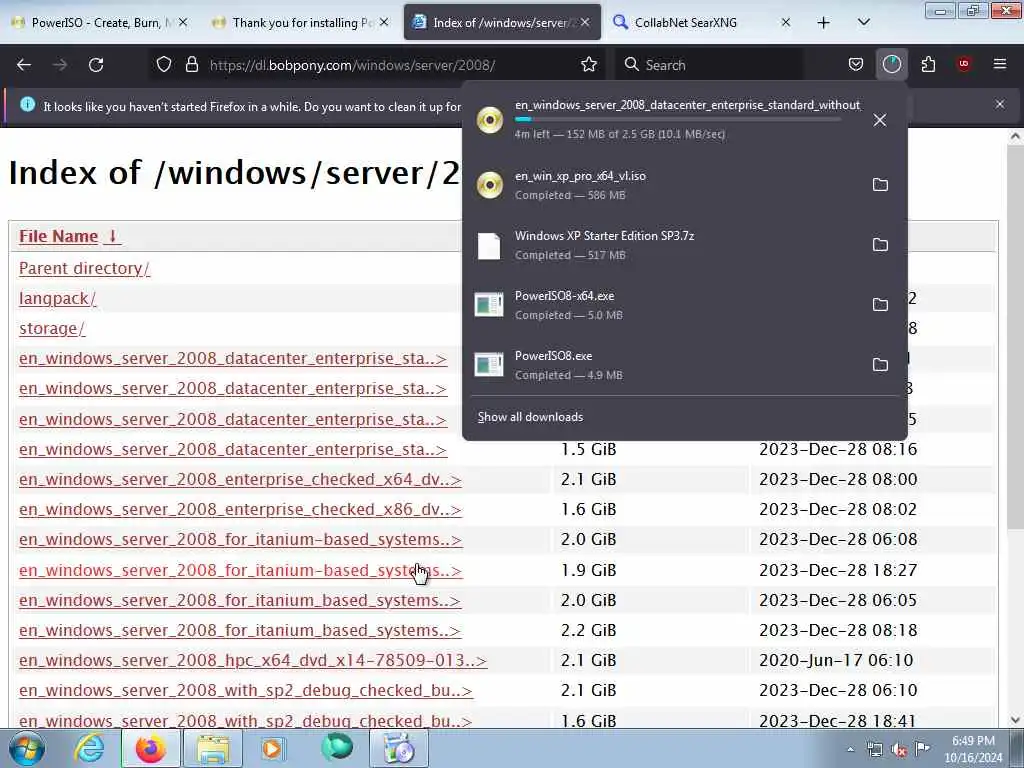This screenshot has width=1024, height=768.
Task: Open Windows Media Player from taskbar
Action: [274, 749]
